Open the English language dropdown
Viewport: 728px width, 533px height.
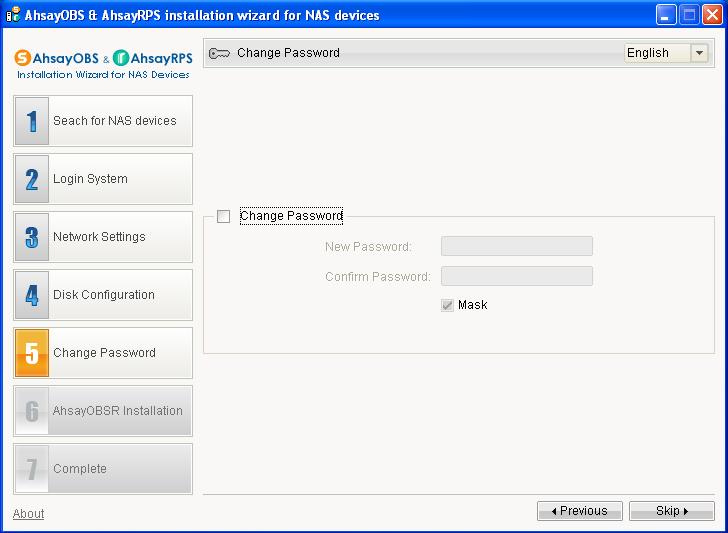click(666, 53)
